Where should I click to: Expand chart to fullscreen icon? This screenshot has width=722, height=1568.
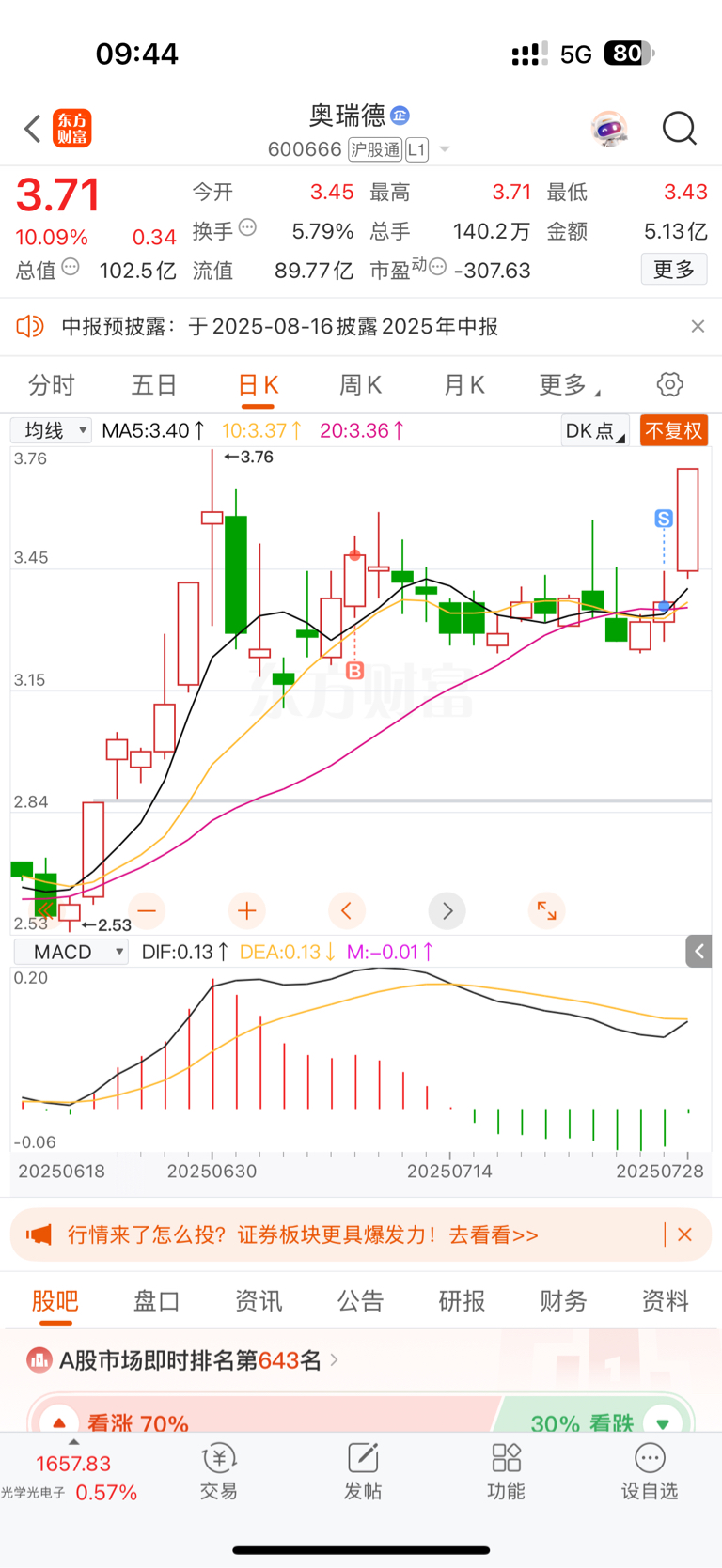[x=546, y=910]
